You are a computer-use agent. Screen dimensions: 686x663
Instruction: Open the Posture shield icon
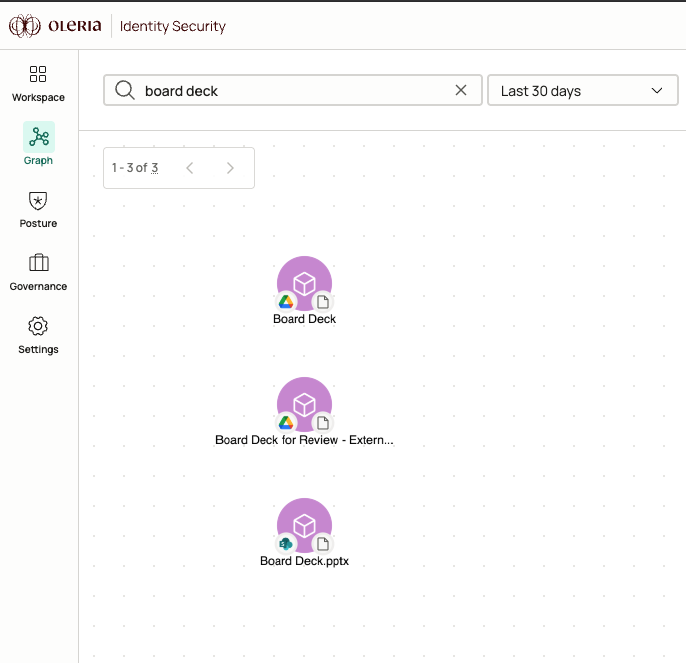point(38,201)
